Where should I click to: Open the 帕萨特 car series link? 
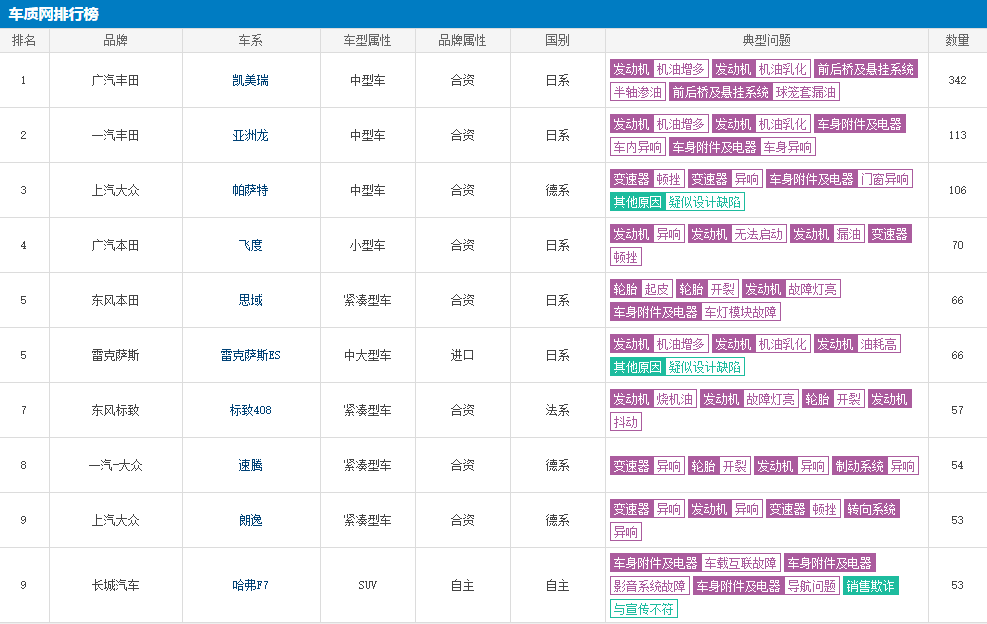click(x=250, y=190)
